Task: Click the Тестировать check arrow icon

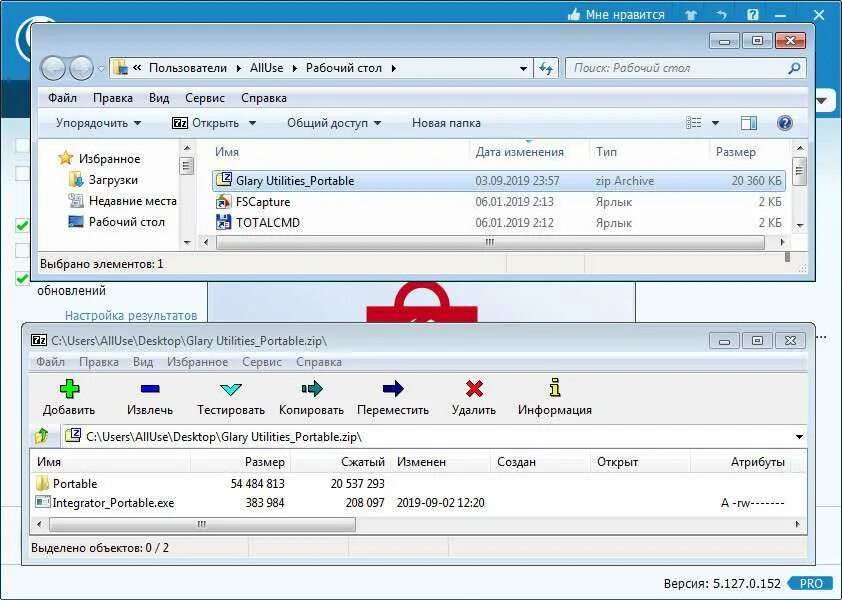Action: pos(231,389)
